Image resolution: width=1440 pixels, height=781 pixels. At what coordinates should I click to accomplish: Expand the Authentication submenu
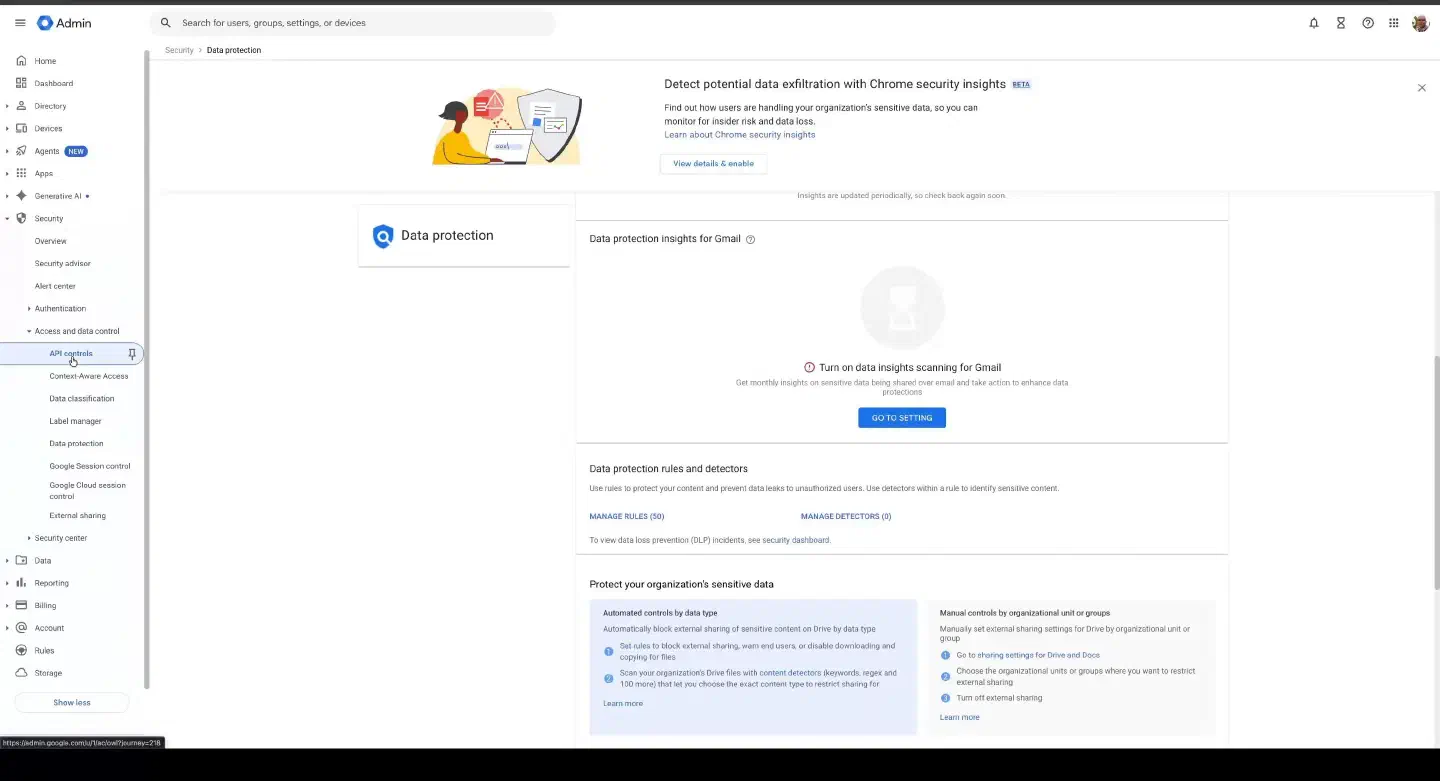(29, 309)
